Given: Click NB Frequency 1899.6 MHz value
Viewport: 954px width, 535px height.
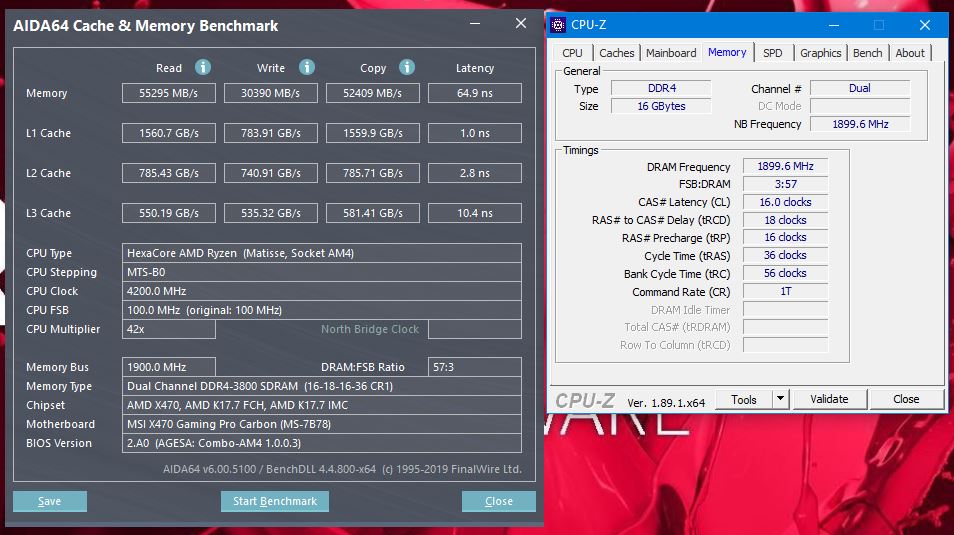Looking at the screenshot, I should (x=860, y=124).
